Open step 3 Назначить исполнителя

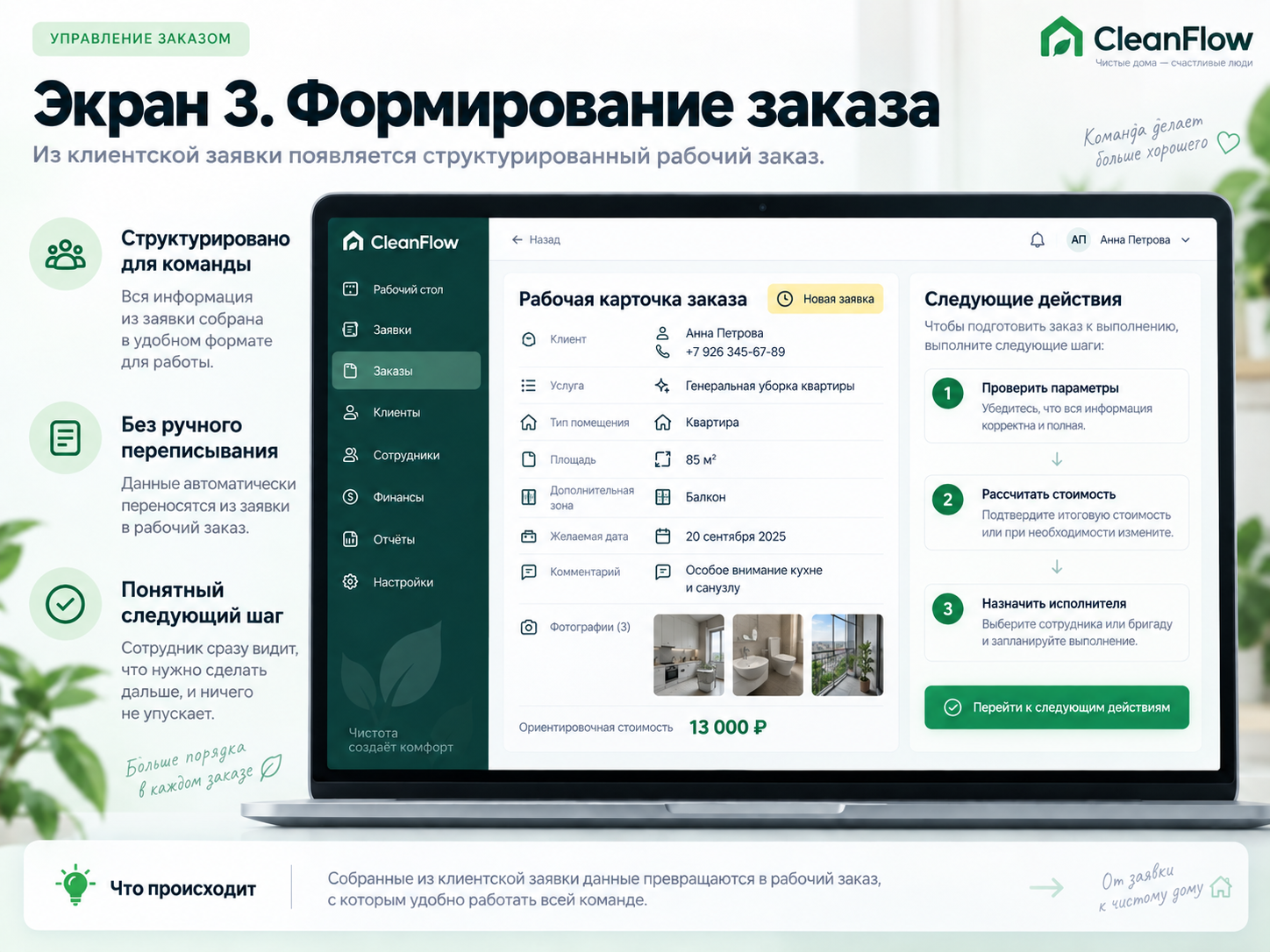1057,622
